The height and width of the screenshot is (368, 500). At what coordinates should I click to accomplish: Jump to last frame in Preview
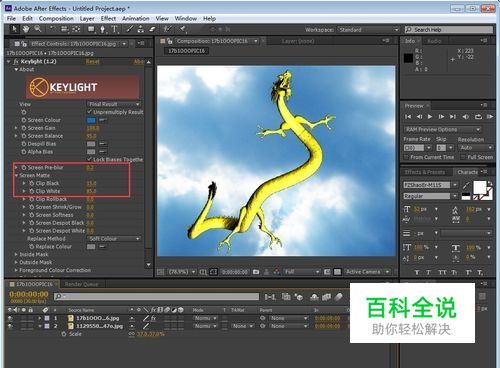point(453,117)
